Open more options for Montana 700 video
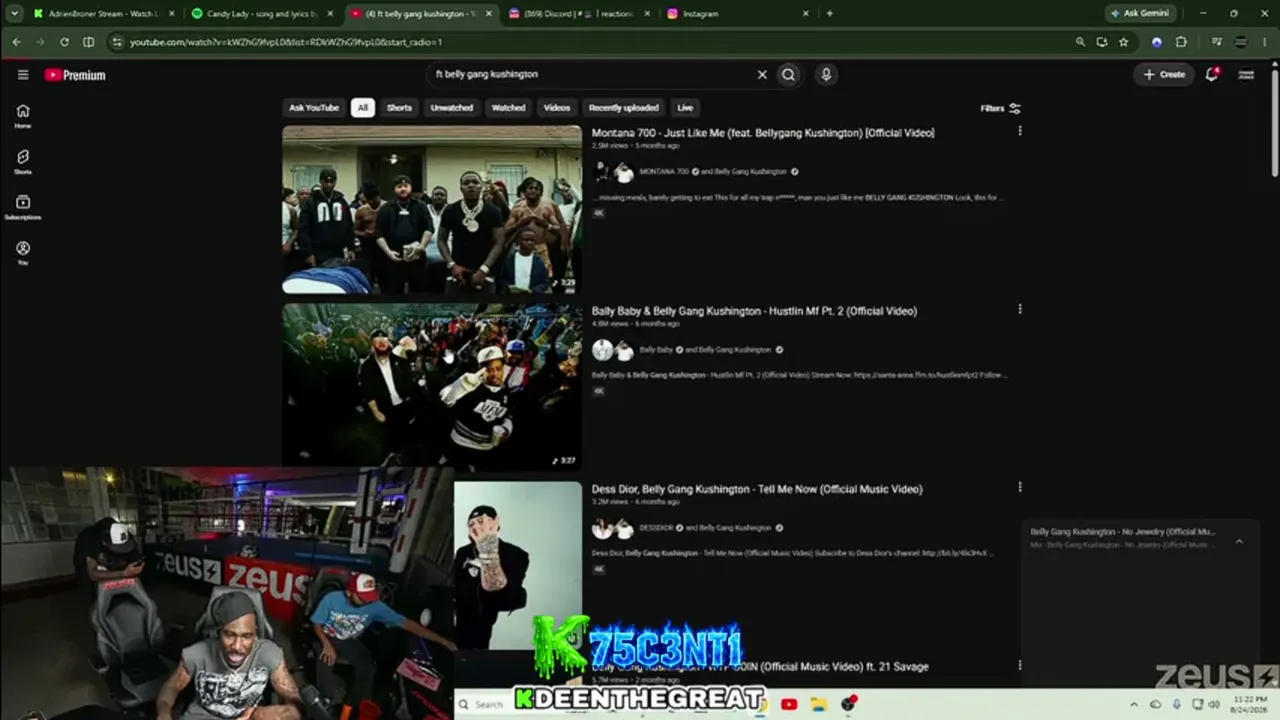Screen dimensions: 1280x720 1020,131
